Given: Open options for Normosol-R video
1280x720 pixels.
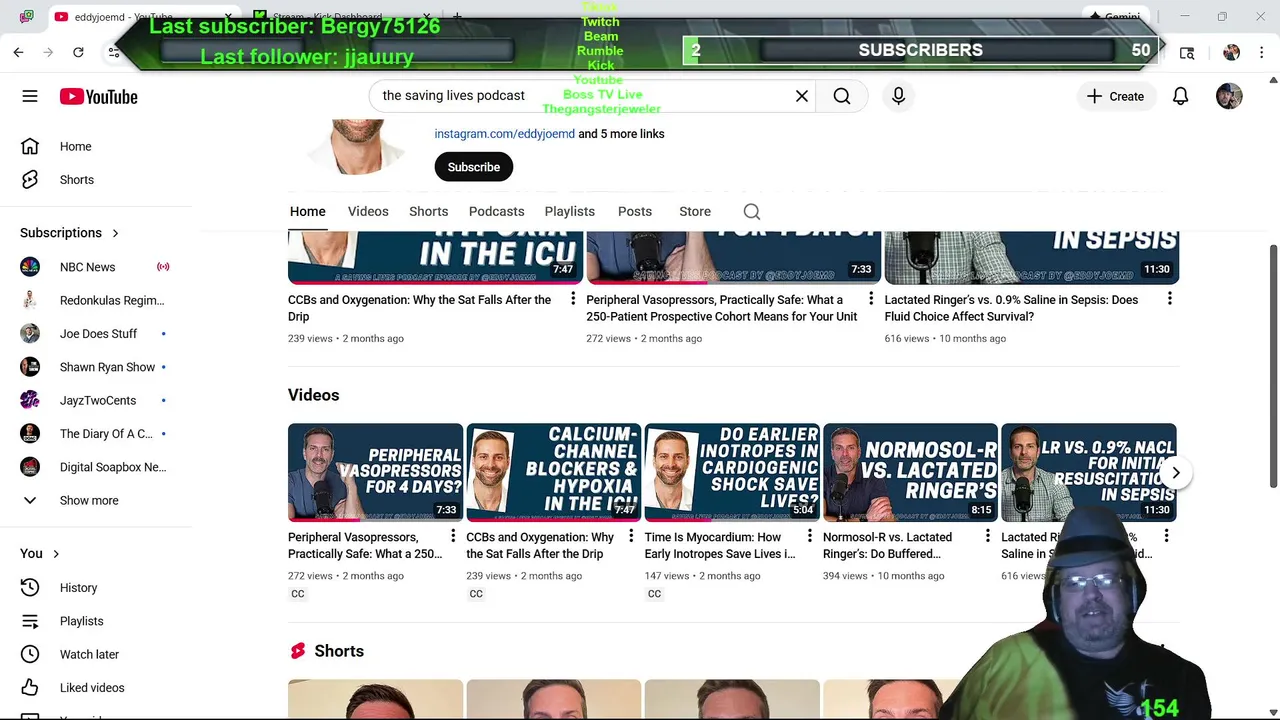Looking at the screenshot, I should point(988,537).
